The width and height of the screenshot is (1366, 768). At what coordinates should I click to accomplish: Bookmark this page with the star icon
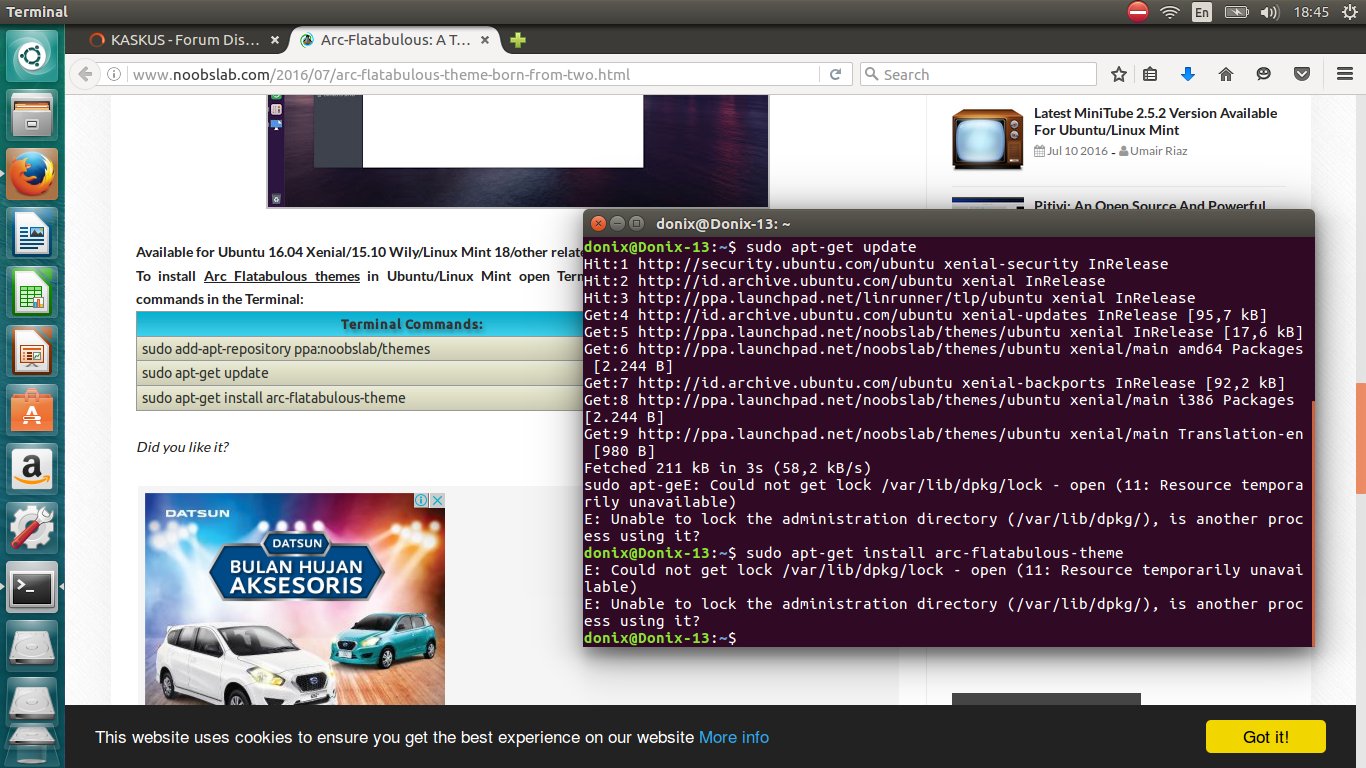pos(1119,74)
